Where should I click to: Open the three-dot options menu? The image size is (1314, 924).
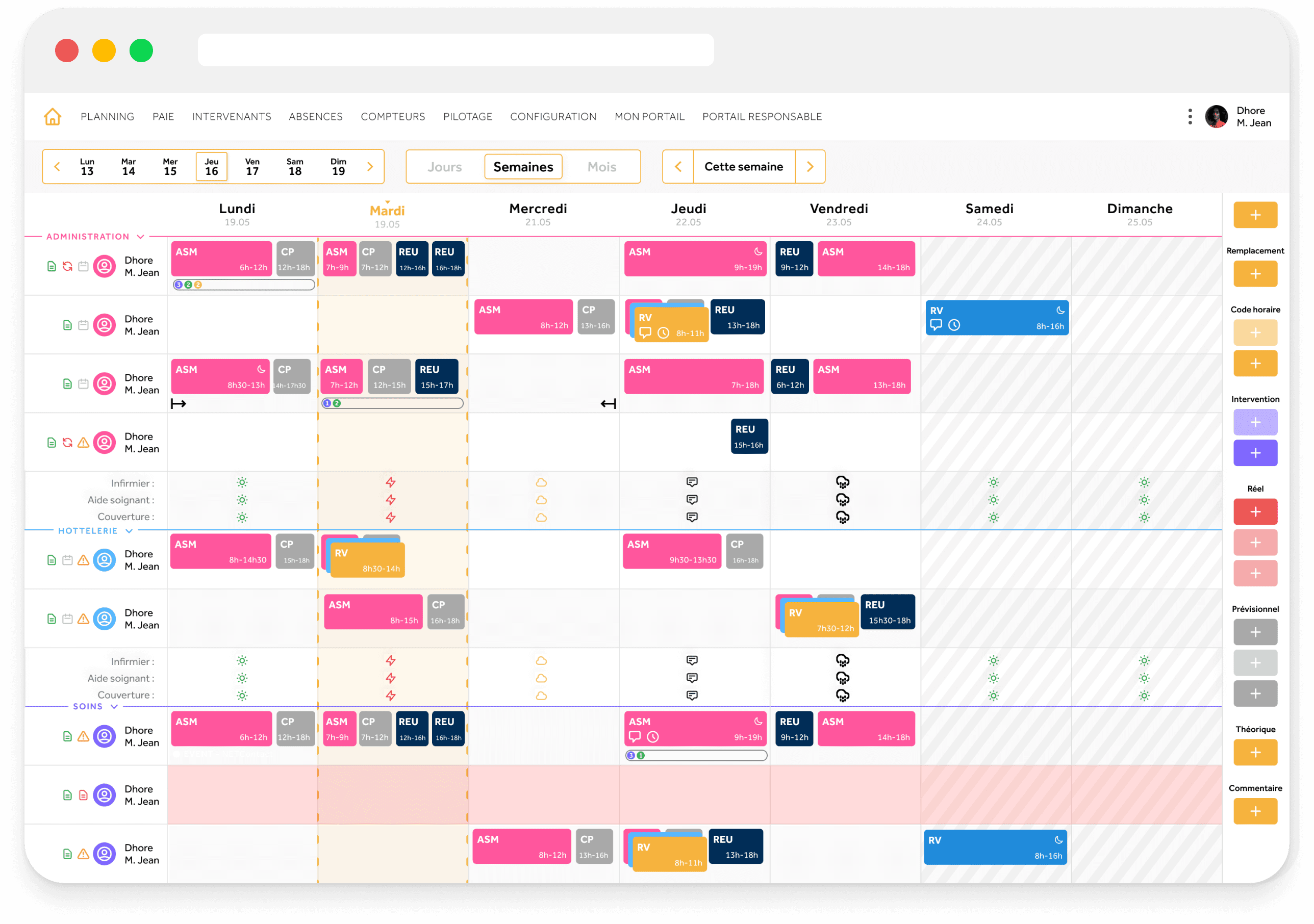click(x=1190, y=116)
